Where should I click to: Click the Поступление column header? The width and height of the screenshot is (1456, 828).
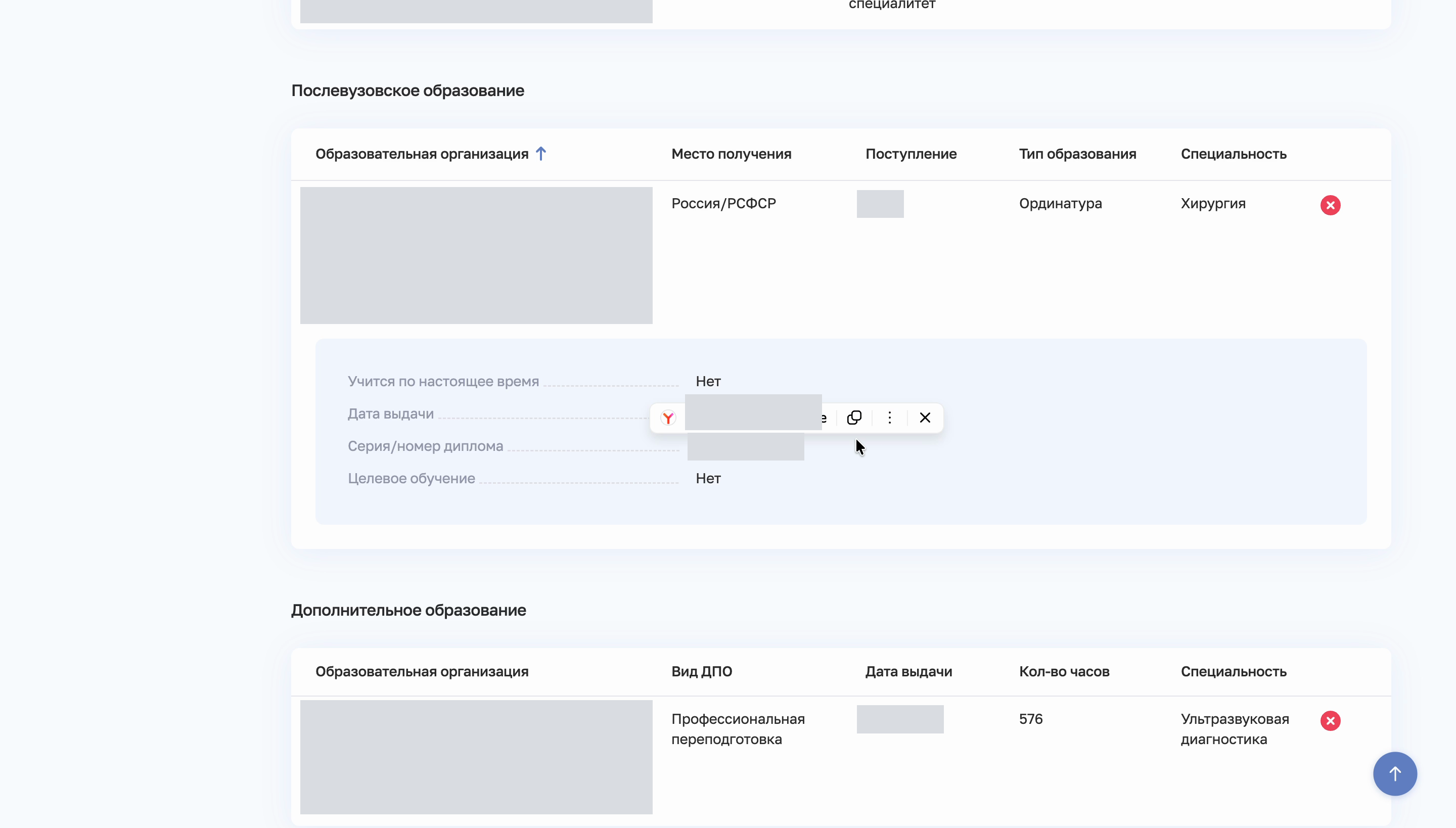coord(911,154)
